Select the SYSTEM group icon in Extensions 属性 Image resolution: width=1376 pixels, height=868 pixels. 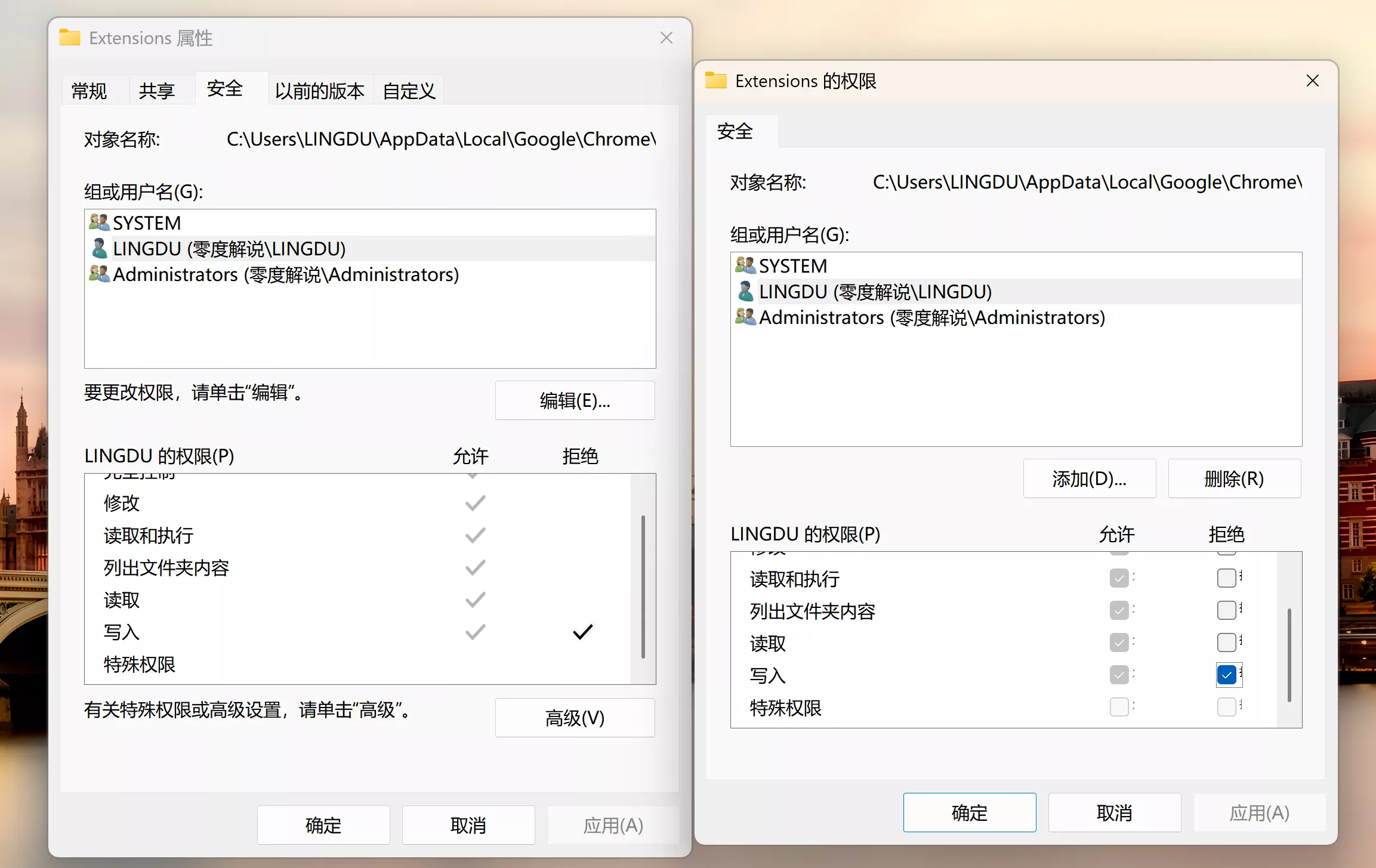tap(99, 221)
